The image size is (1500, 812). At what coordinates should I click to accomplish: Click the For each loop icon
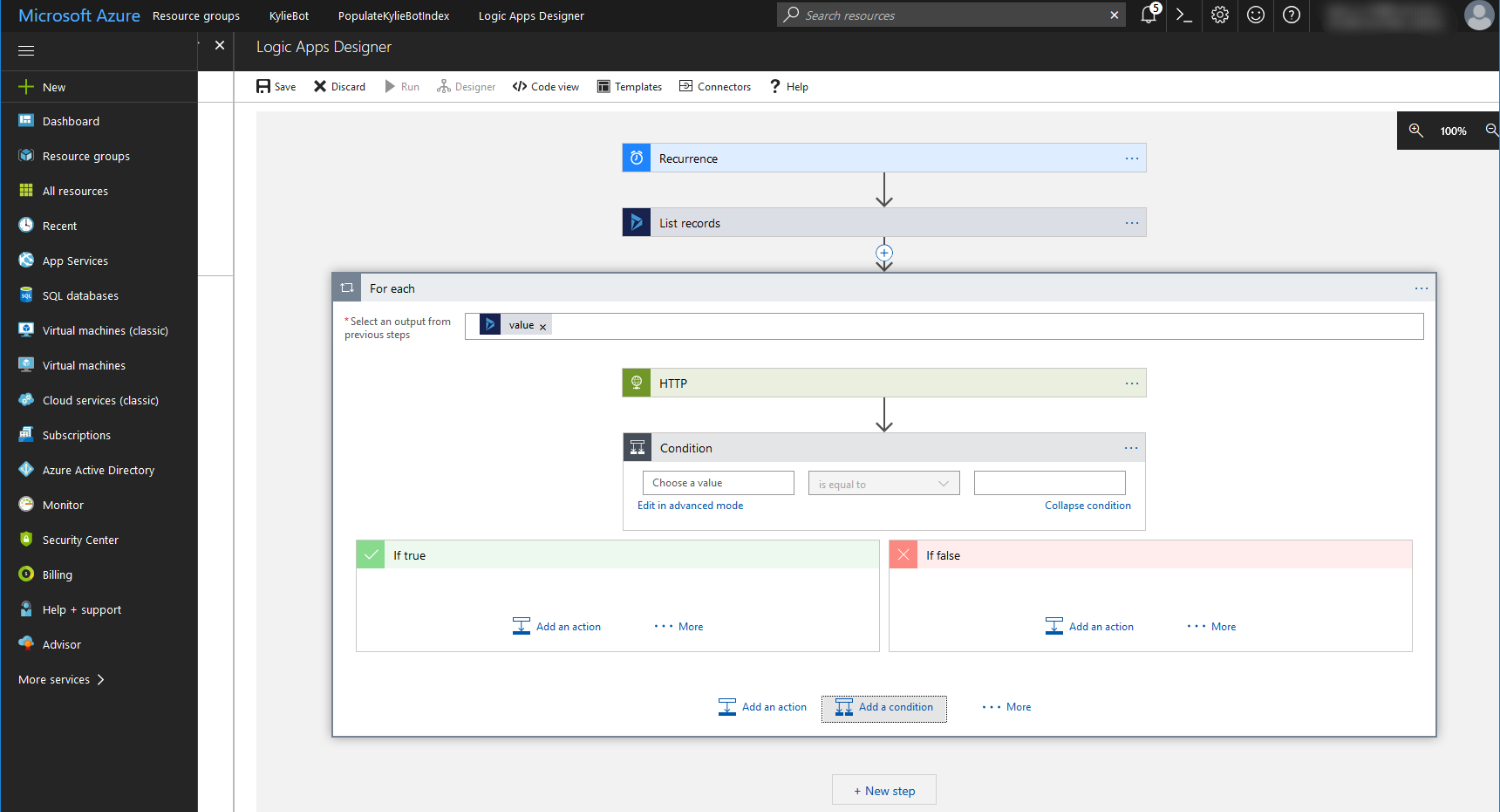point(347,288)
